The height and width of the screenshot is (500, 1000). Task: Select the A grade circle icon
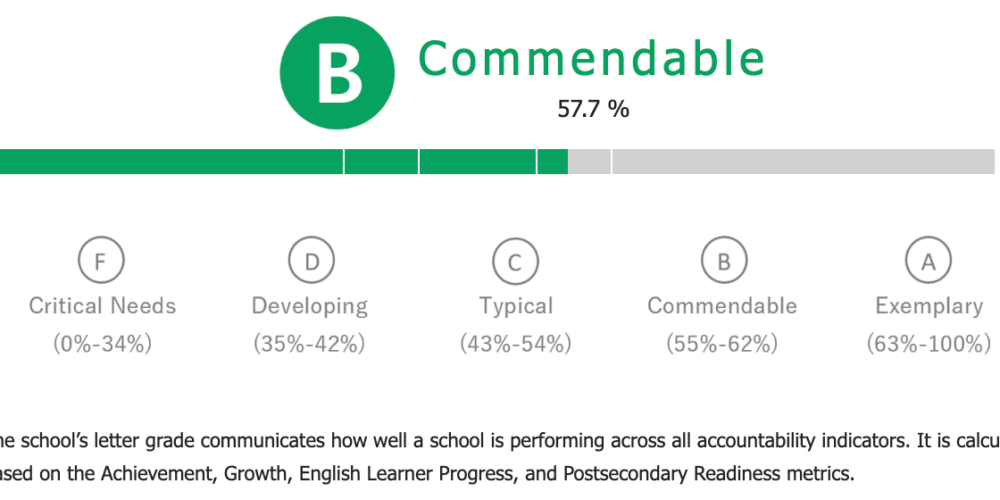(x=928, y=260)
